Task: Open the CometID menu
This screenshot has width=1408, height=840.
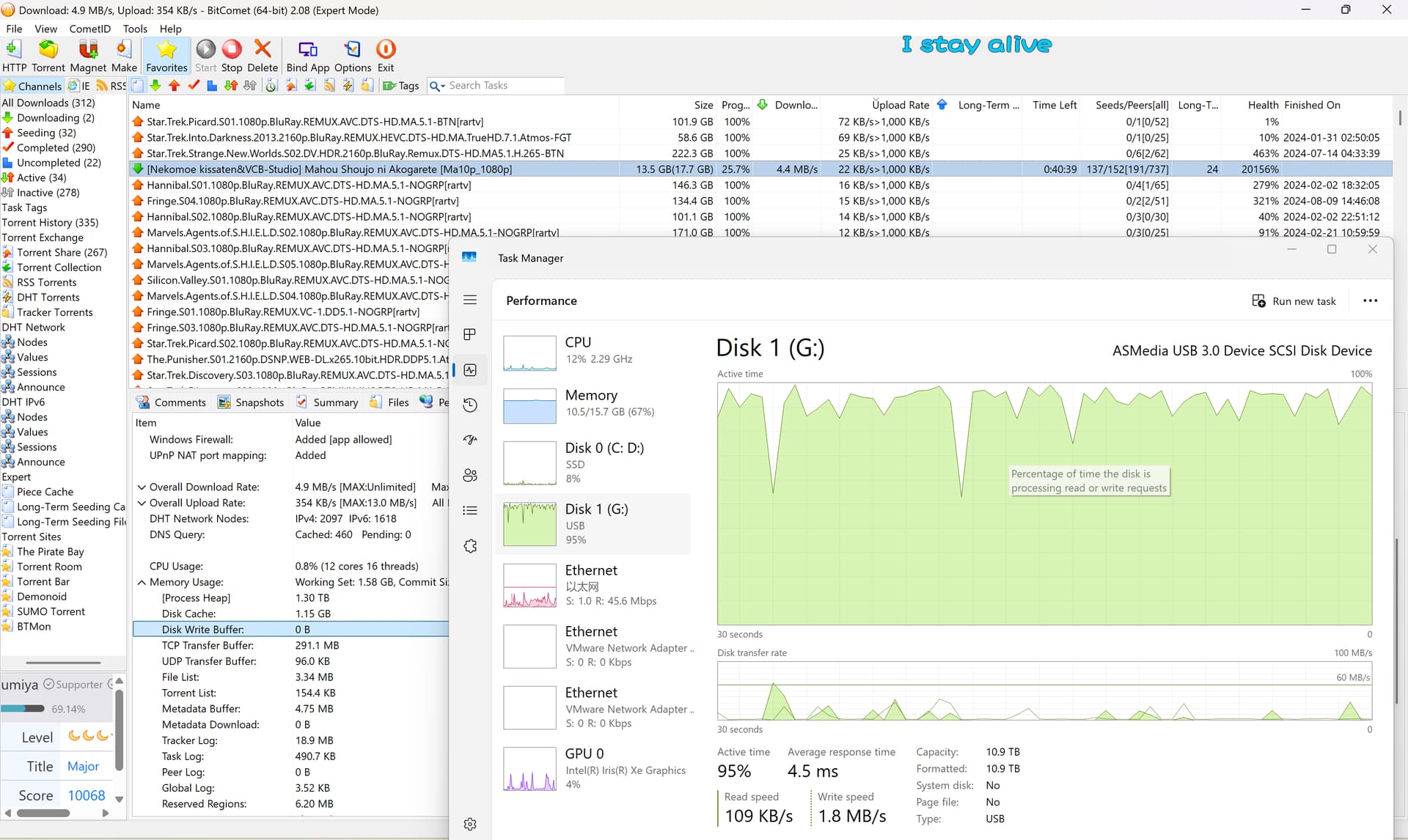Action: coord(89,29)
